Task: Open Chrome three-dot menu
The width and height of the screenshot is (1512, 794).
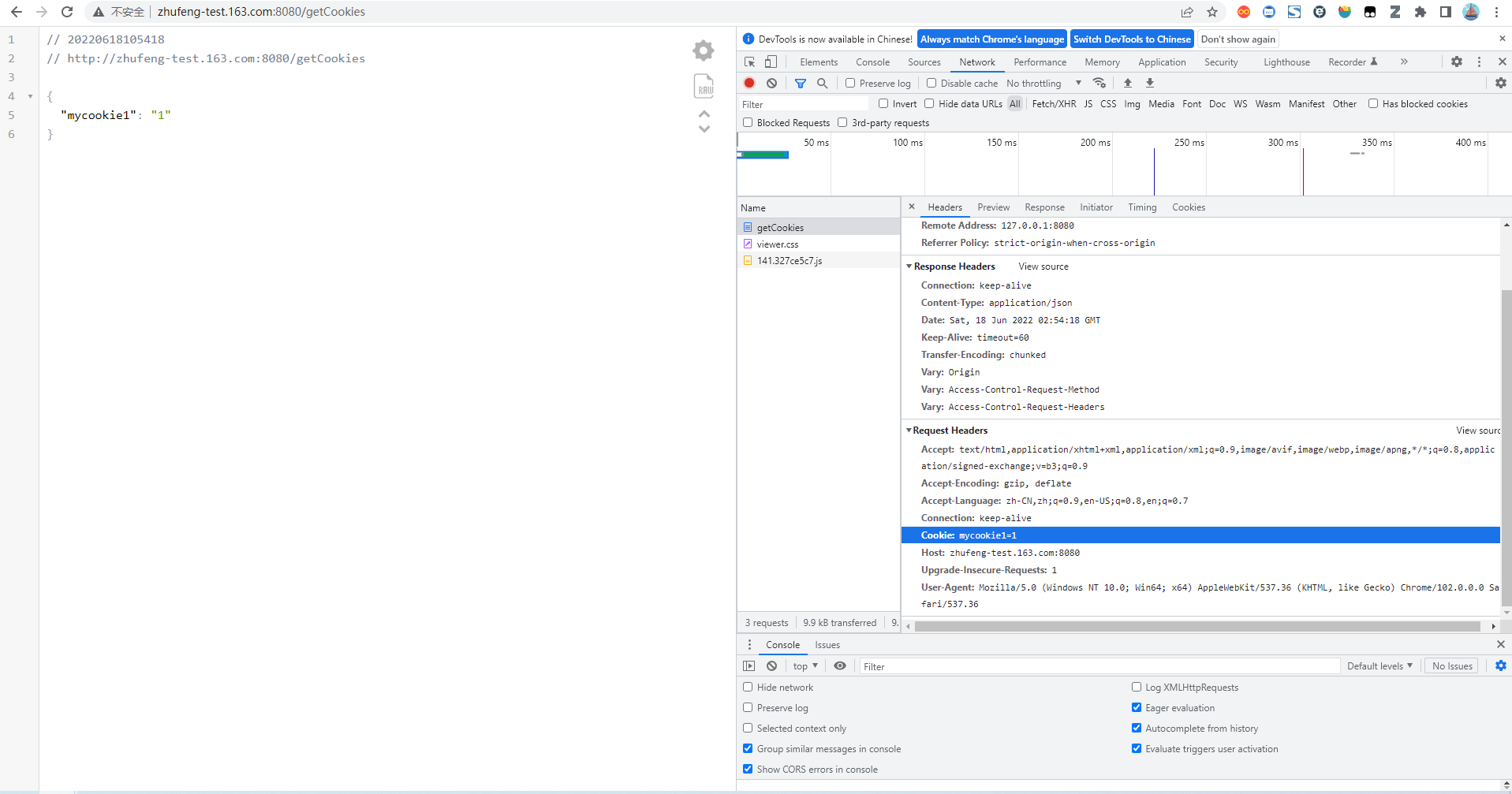Action: point(1496,12)
